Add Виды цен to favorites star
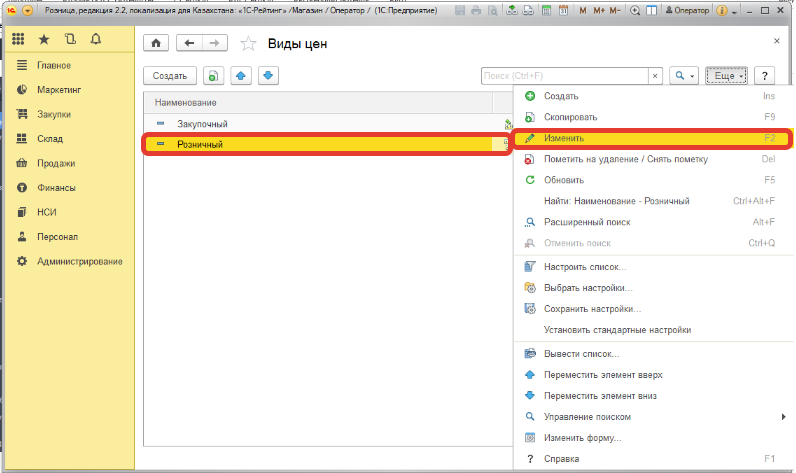 point(249,44)
